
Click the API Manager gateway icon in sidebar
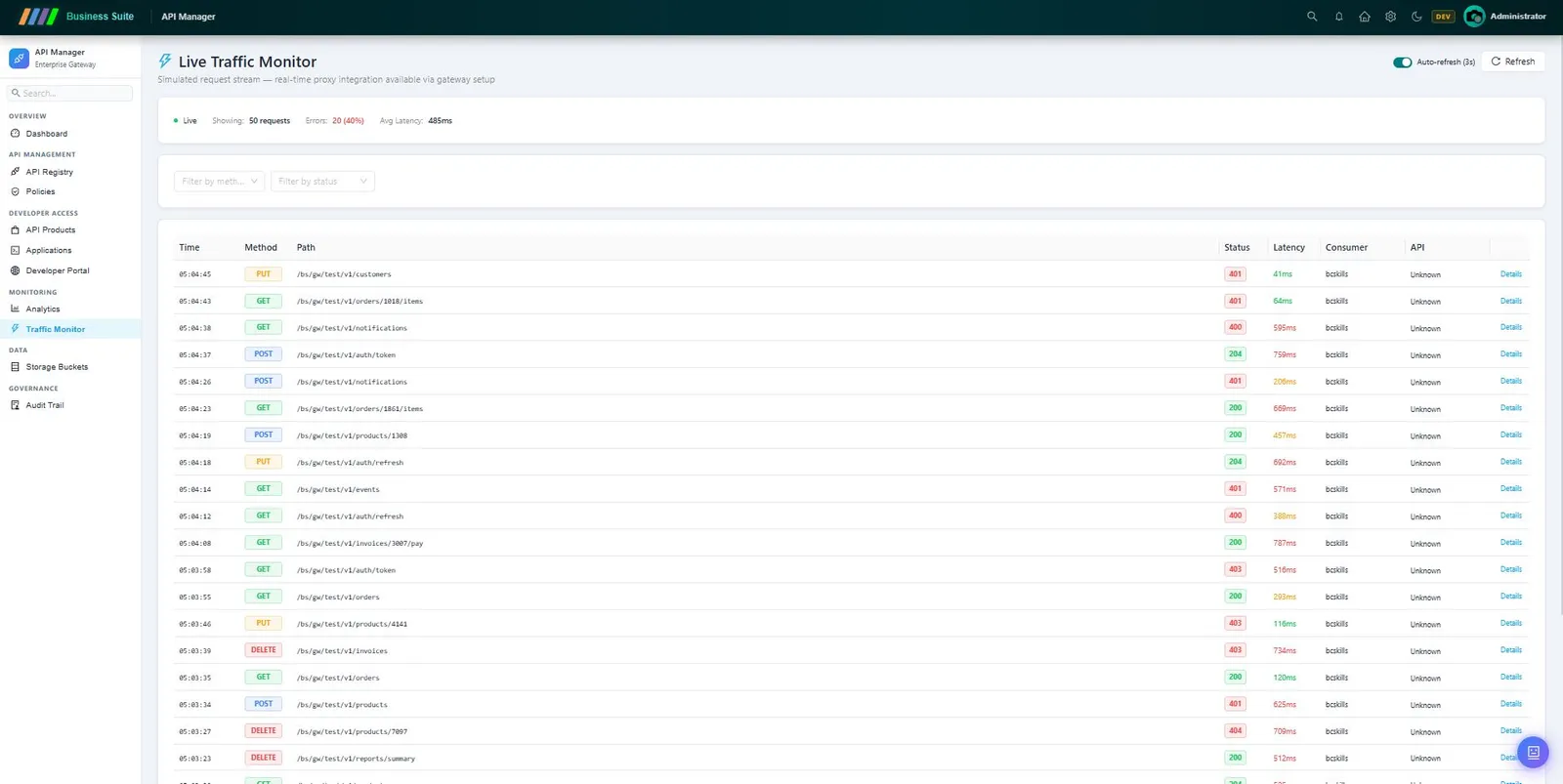pyautogui.click(x=19, y=59)
